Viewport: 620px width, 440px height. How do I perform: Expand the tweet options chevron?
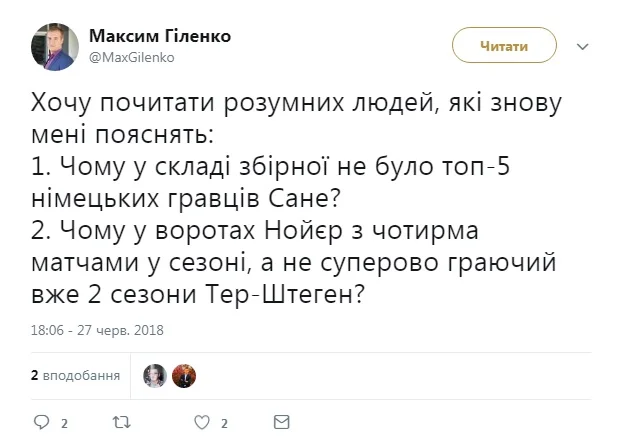(x=587, y=44)
